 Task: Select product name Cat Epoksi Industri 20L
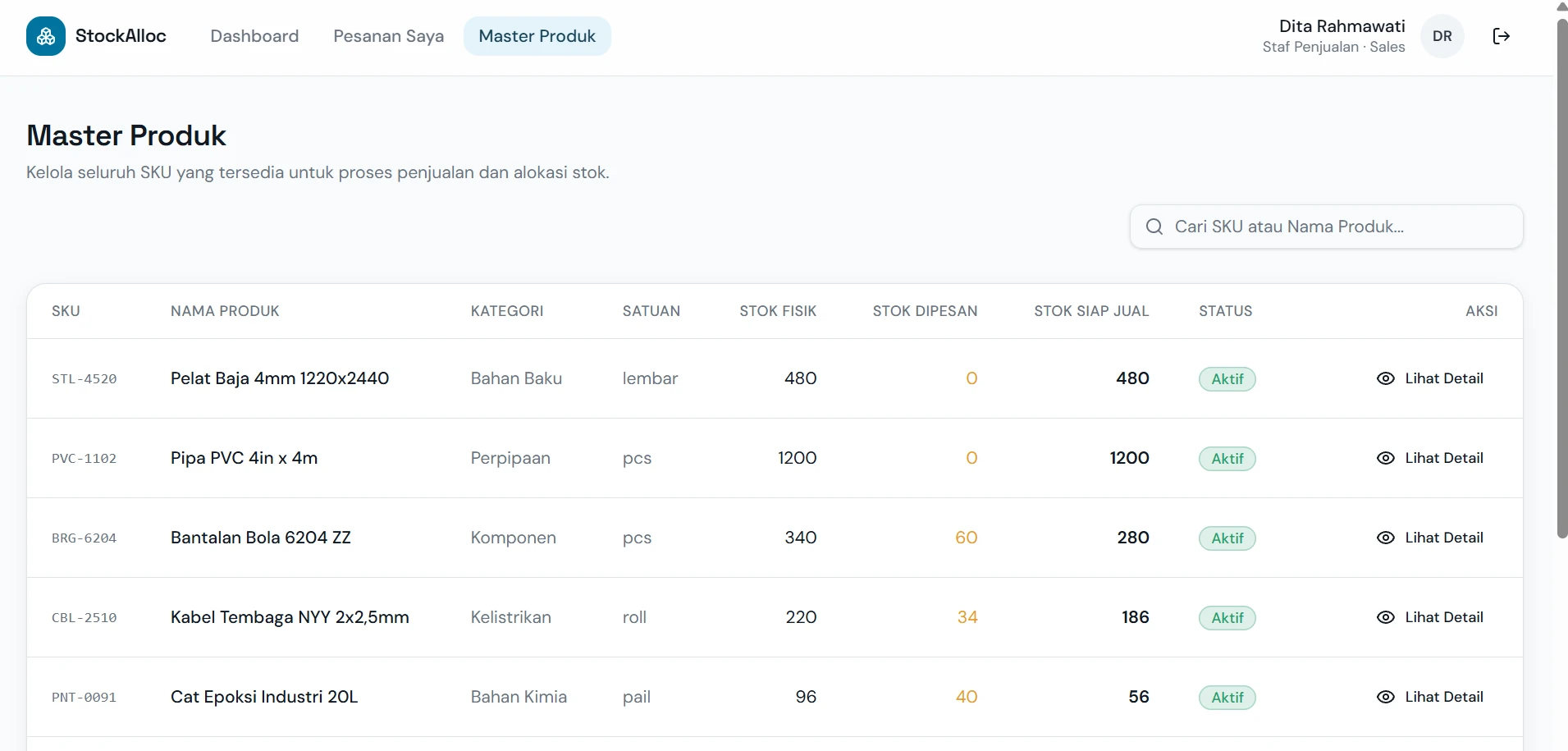tap(264, 697)
